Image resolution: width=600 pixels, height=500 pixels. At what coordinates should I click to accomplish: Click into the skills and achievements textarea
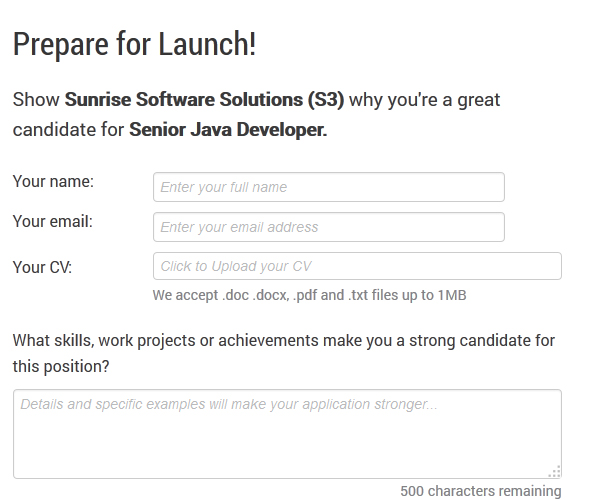point(287,435)
